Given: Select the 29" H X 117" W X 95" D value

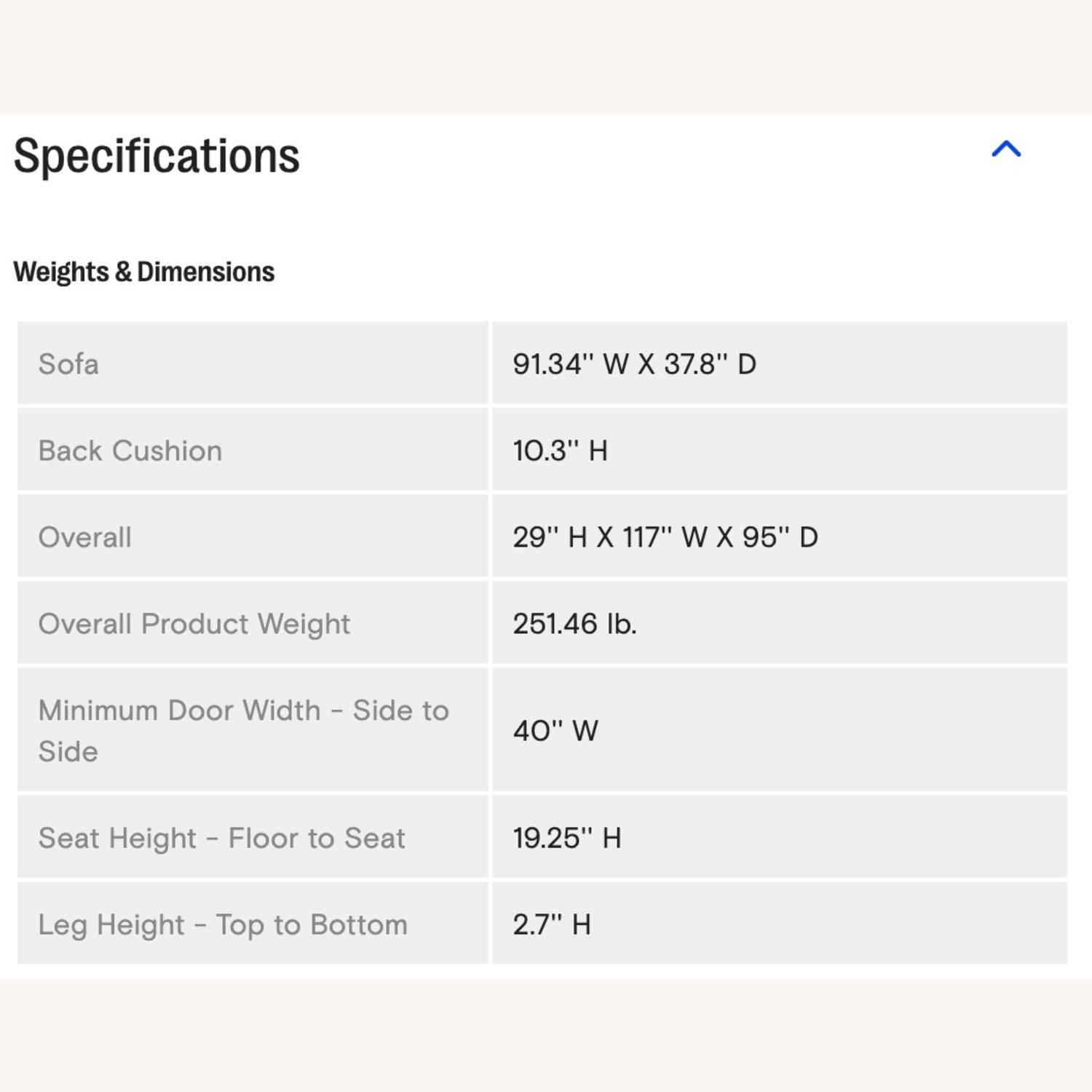Looking at the screenshot, I should point(665,537).
